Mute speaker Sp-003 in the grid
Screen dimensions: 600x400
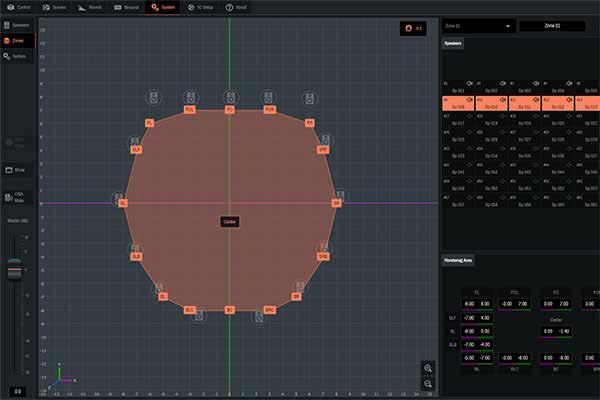point(536,83)
